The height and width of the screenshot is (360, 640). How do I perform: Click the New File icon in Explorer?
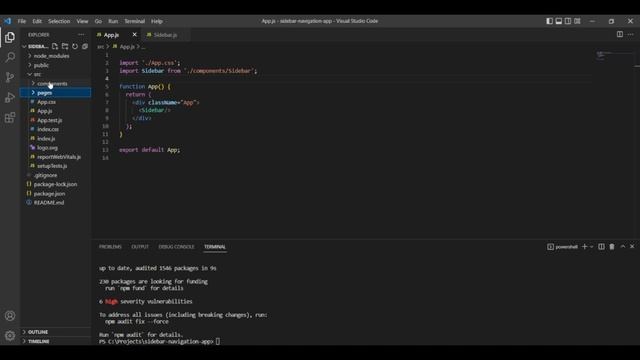55,47
